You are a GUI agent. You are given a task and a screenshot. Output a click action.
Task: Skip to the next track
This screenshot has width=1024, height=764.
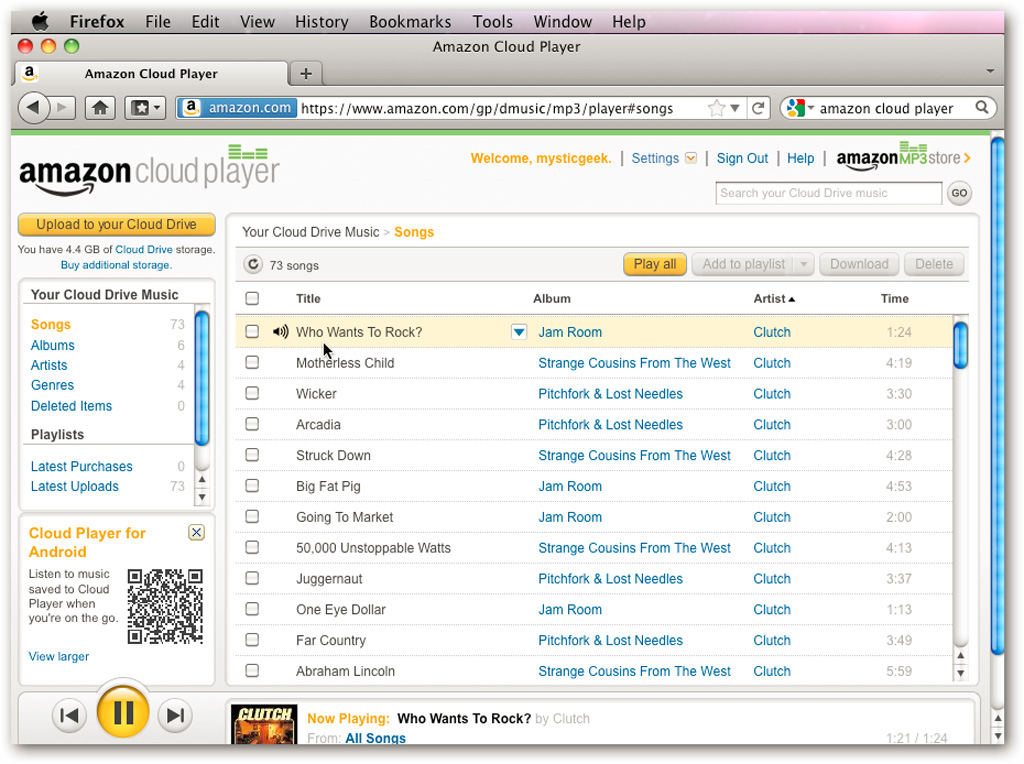tap(175, 716)
